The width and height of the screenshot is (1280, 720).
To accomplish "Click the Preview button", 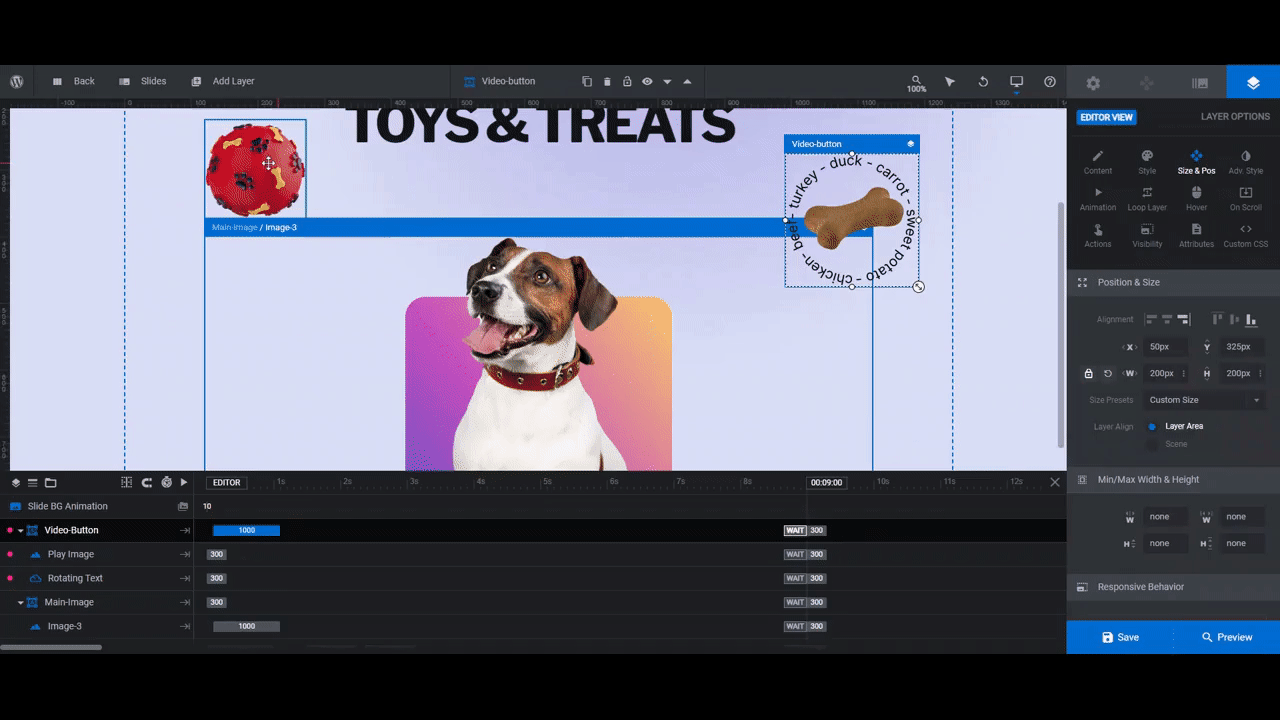I will click(x=1227, y=637).
